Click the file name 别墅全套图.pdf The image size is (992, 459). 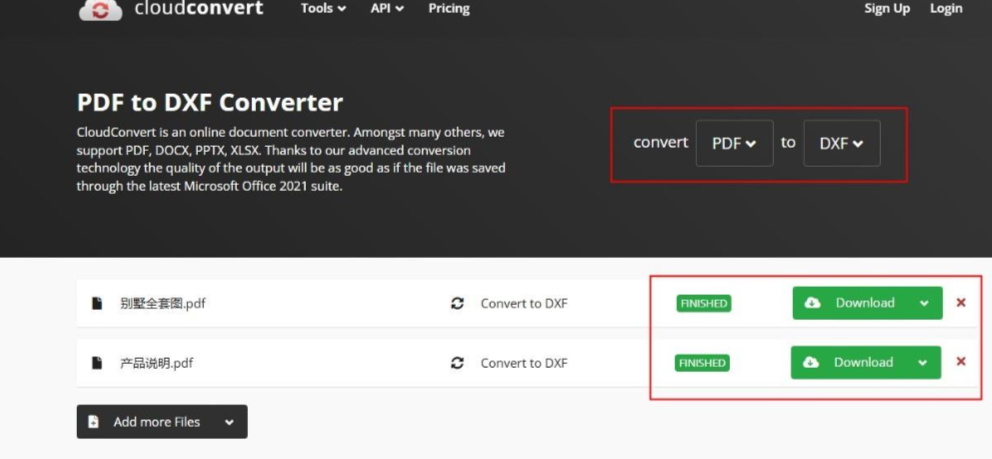163,303
